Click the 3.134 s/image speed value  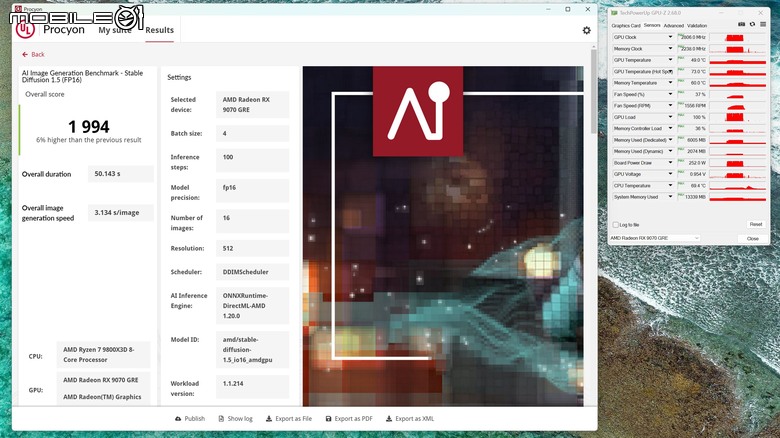coord(121,213)
